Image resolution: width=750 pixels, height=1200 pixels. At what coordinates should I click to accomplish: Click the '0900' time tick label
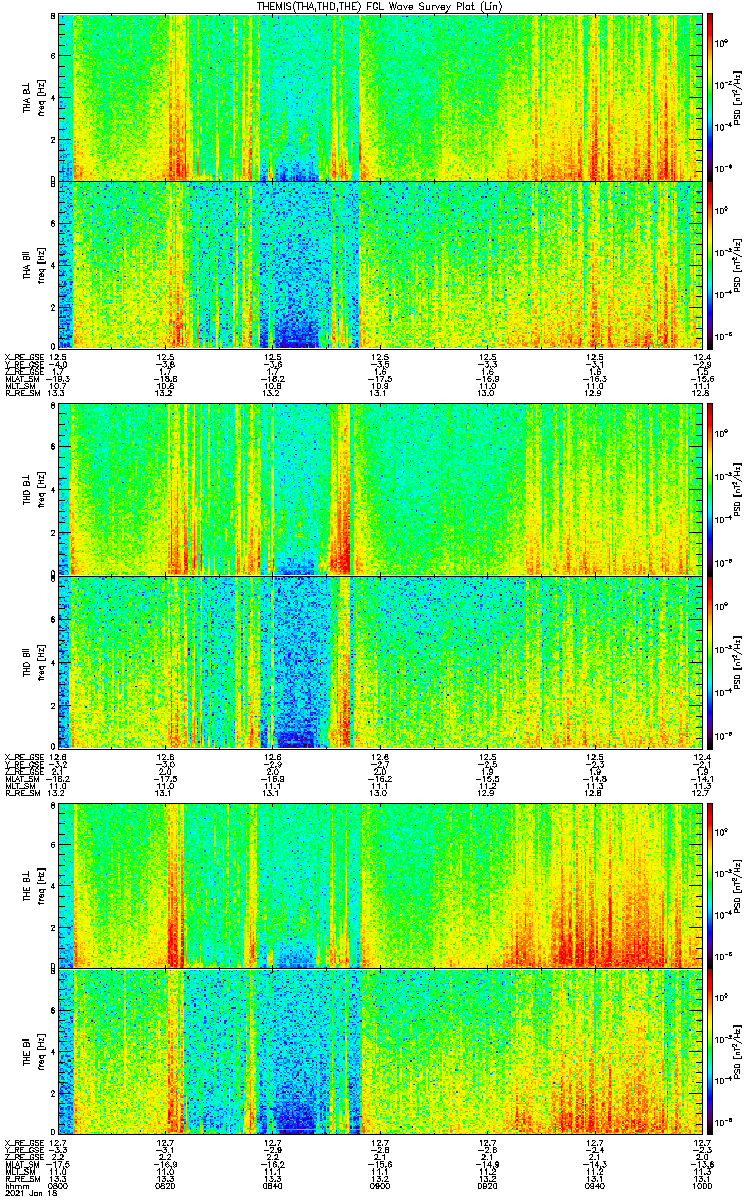click(x=381, y=1187)
